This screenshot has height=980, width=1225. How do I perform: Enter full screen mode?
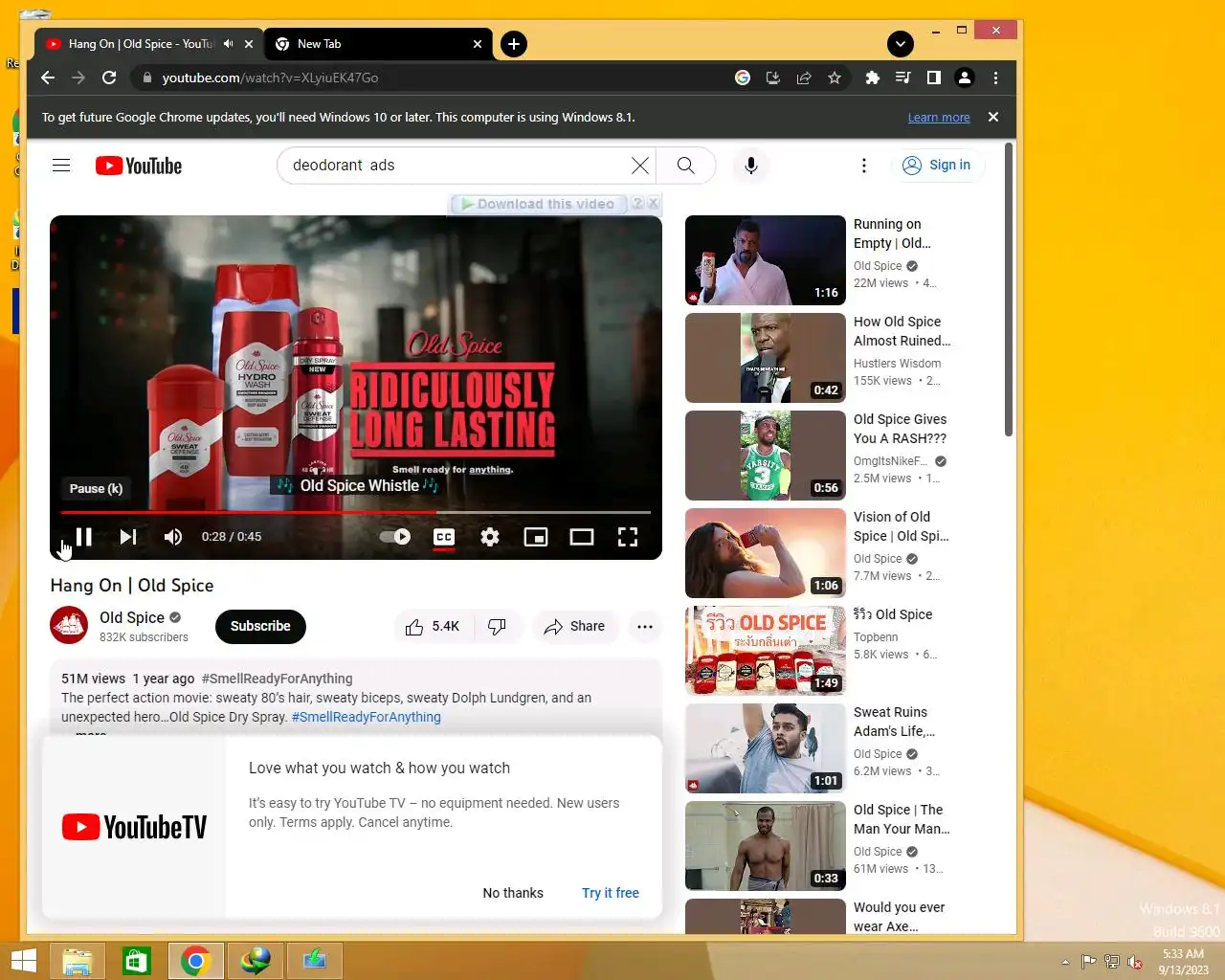point(628,537)
